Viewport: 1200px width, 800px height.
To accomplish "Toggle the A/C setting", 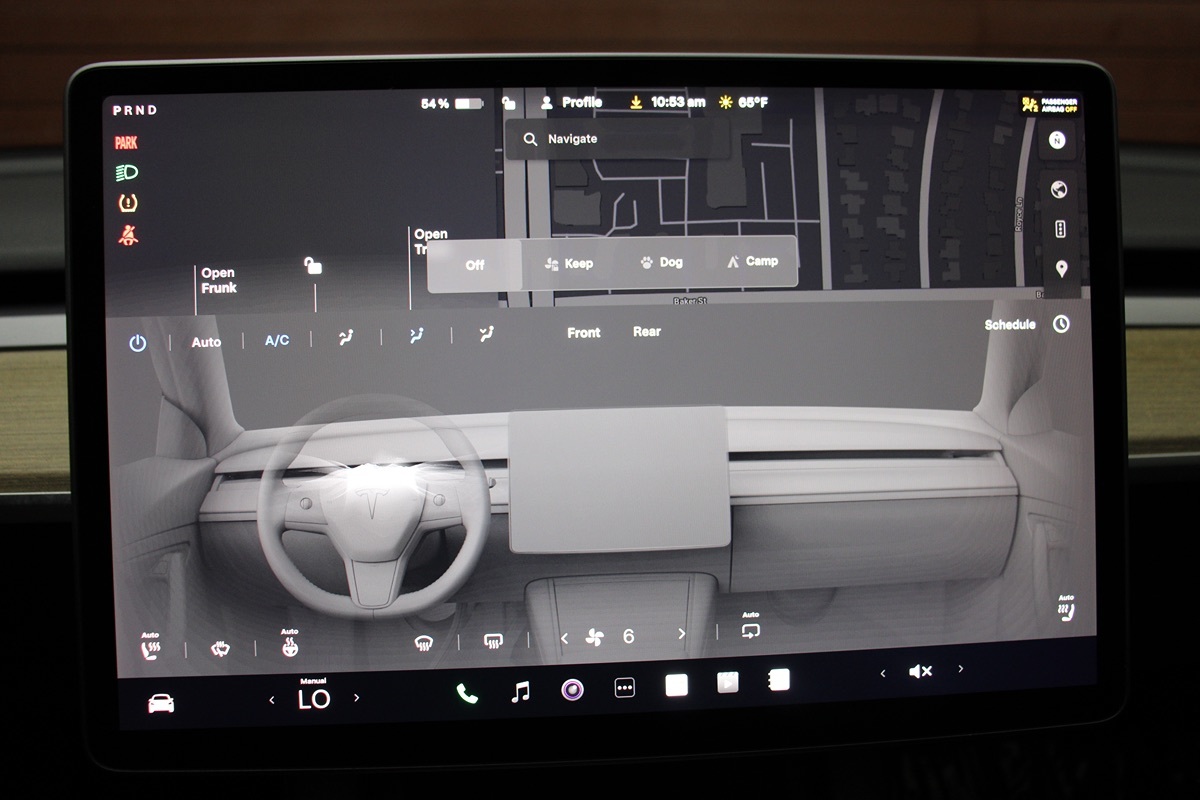I will 277,340.
